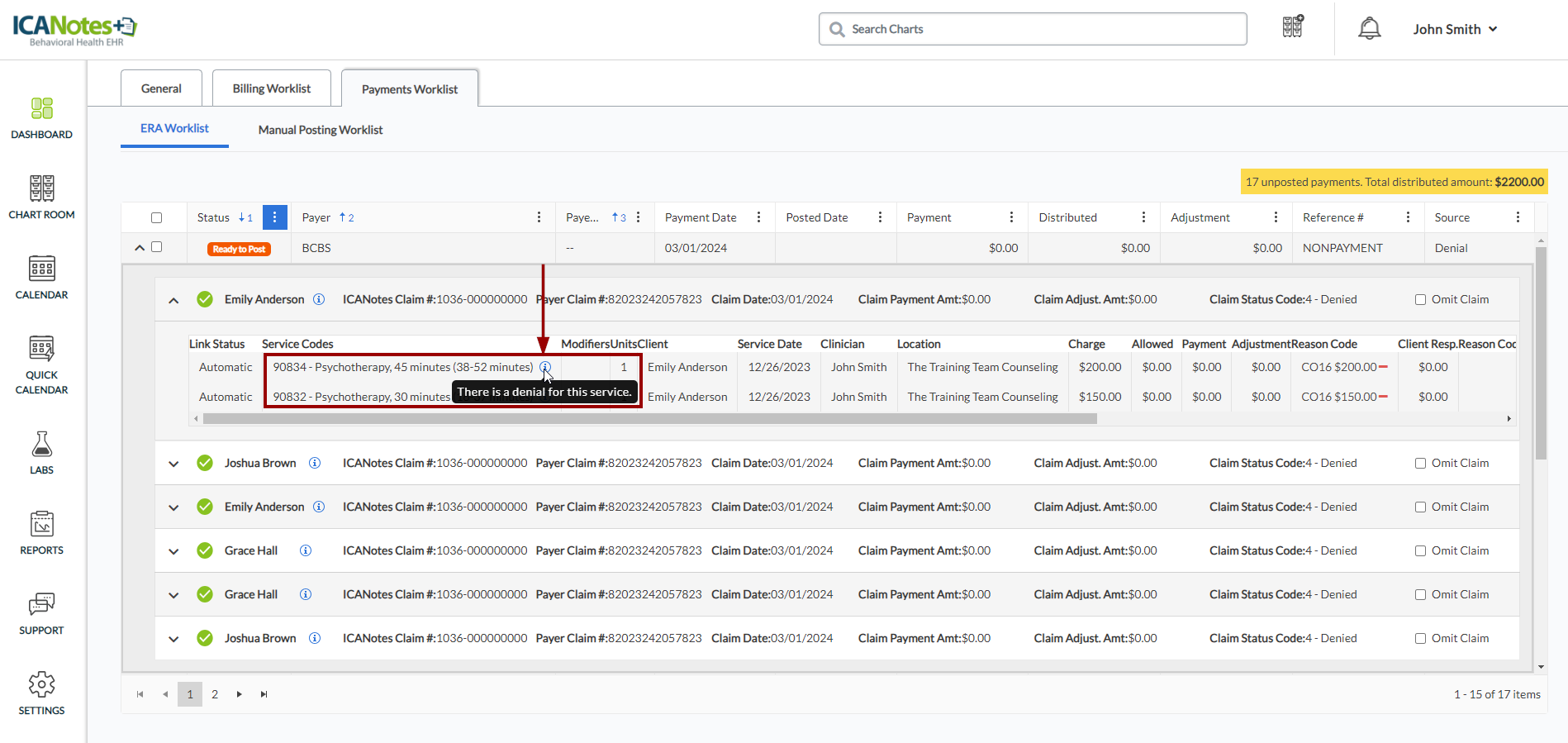
Task: Tick the select-all checkbox in header
Action: [x=156, y=218]
